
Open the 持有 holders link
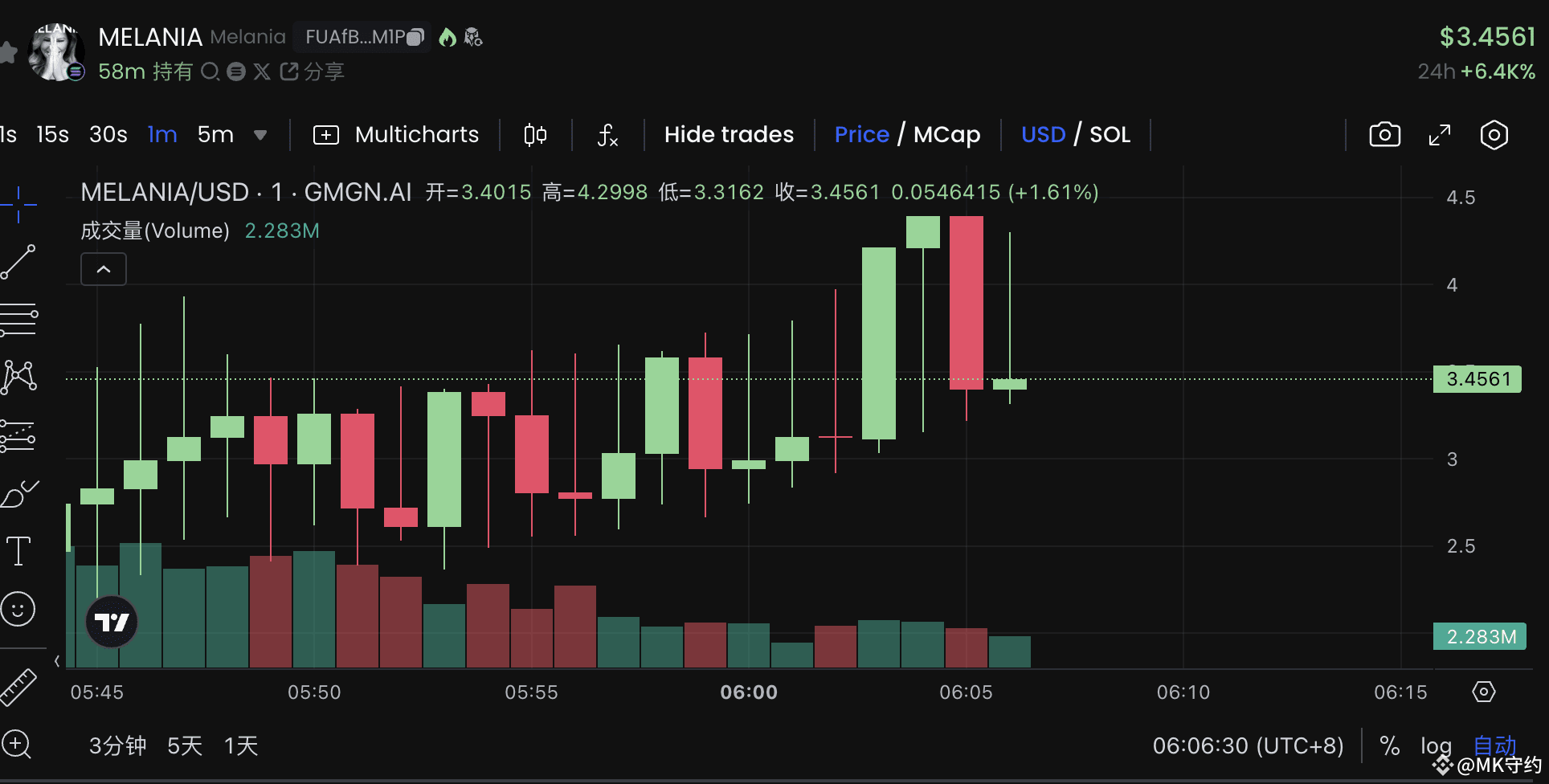173,71
